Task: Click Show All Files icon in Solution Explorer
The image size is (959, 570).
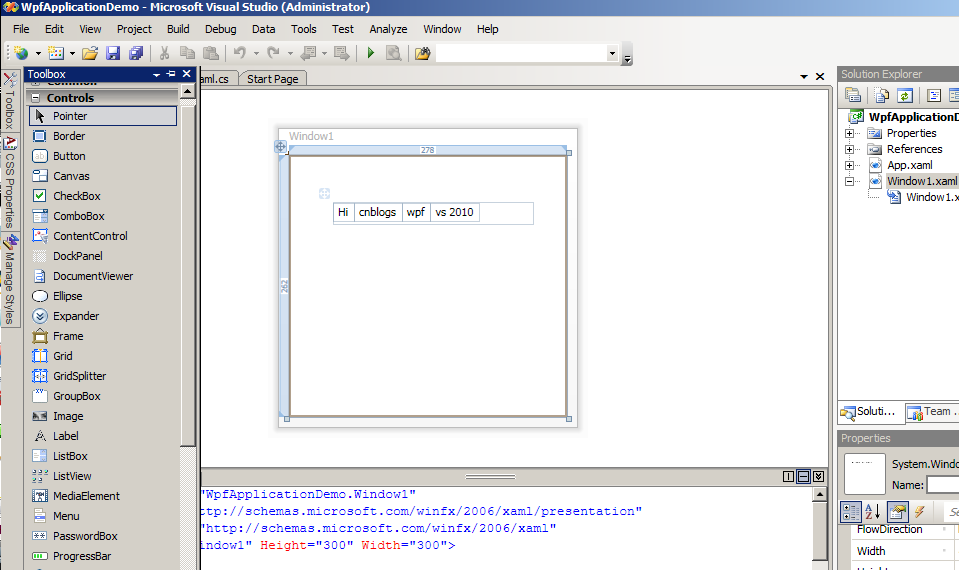Action: pyautogui.click(x=881, y=95)
